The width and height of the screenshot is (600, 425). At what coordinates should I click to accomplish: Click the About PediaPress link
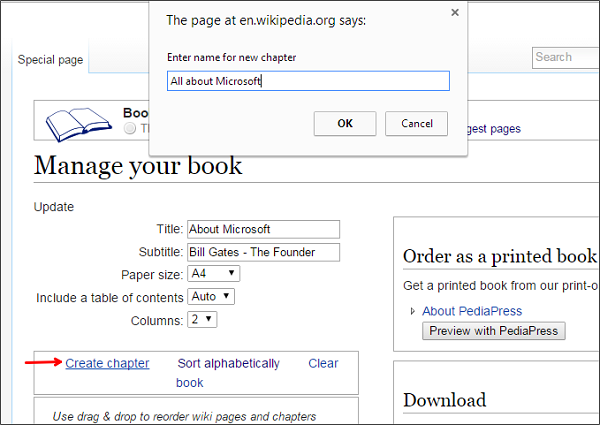[472, 311]
